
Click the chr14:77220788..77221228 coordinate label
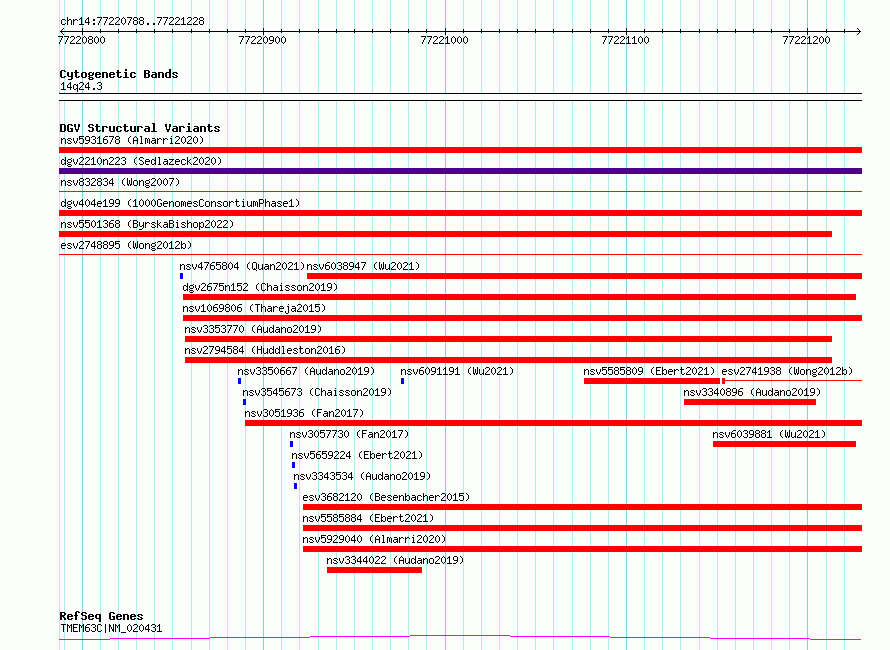[132, 22]
